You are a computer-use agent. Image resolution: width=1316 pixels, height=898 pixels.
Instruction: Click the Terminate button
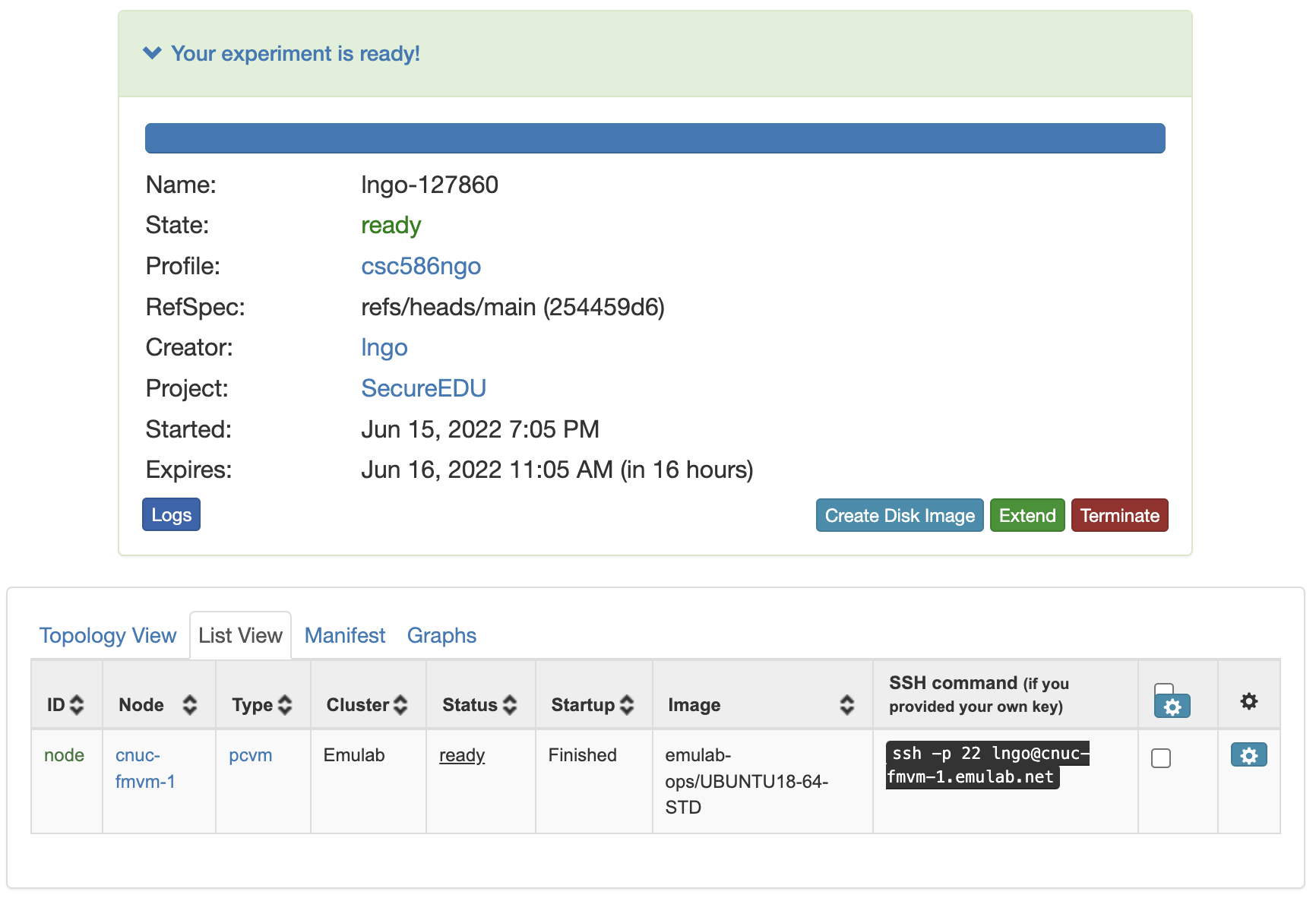coord(1119,515)
